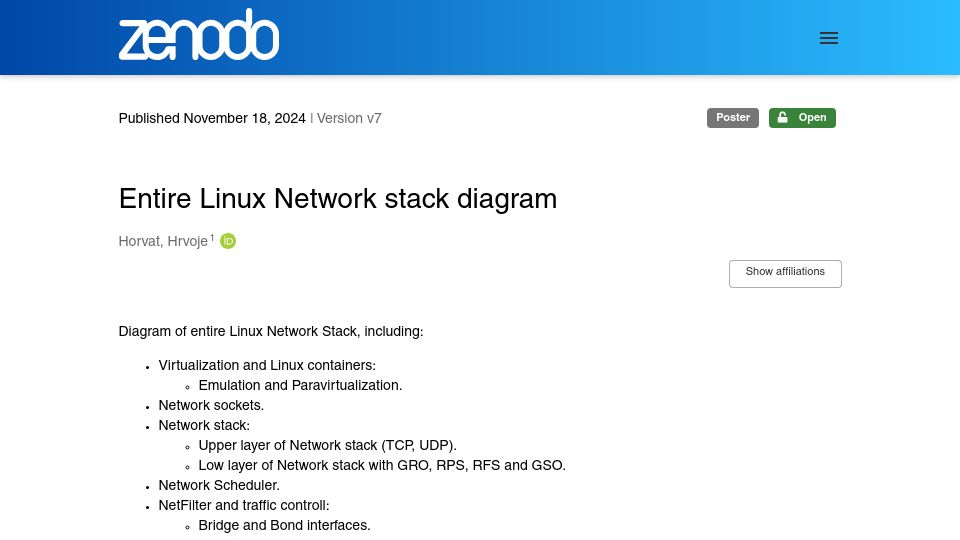
Task: Open the hamburger navigation menu
Action: [828, 38]
